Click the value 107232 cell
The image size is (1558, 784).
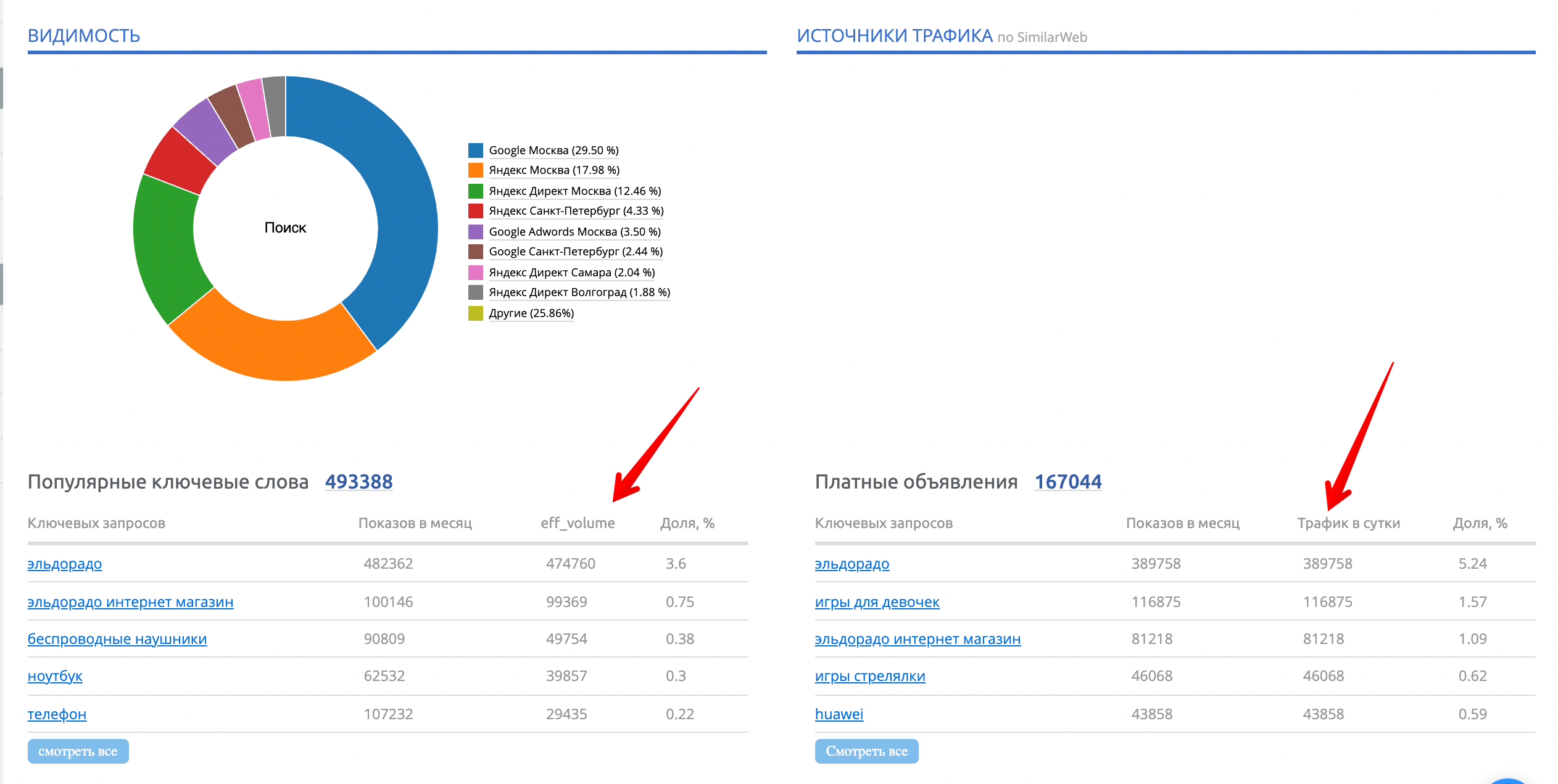[388, 714]
